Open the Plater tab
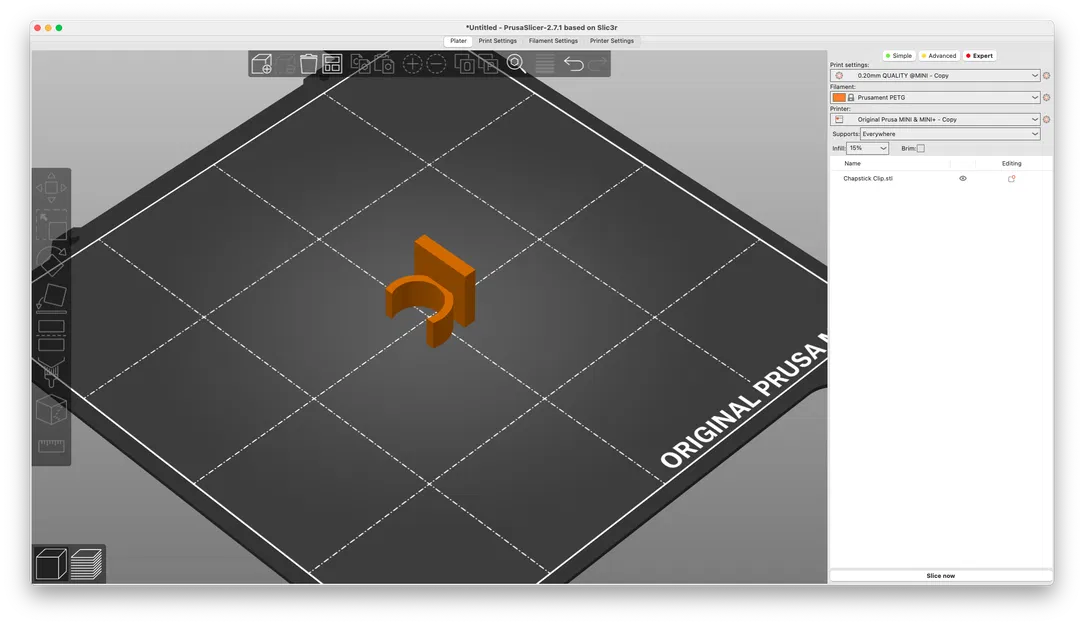Image resolution: width=1084 pixels, height=625 pixels. click(458, 41)
